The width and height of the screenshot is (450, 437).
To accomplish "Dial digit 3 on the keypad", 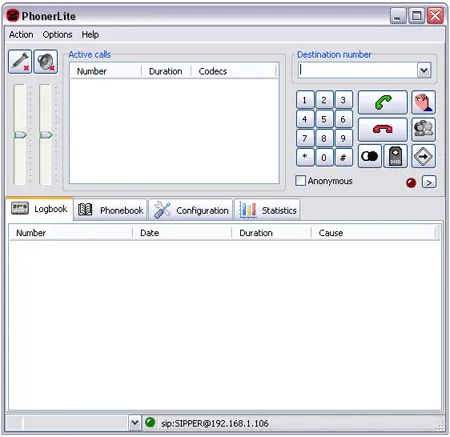I will point(343,100).
